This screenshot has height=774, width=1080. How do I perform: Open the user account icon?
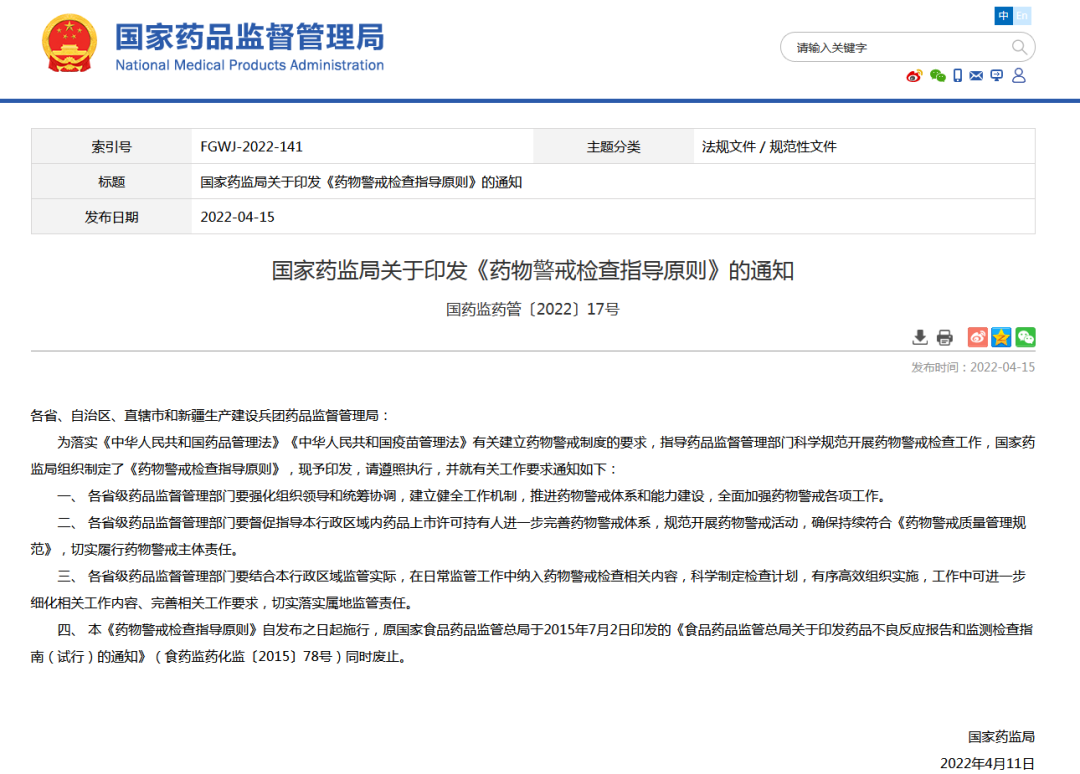(x=1019, y=76)
